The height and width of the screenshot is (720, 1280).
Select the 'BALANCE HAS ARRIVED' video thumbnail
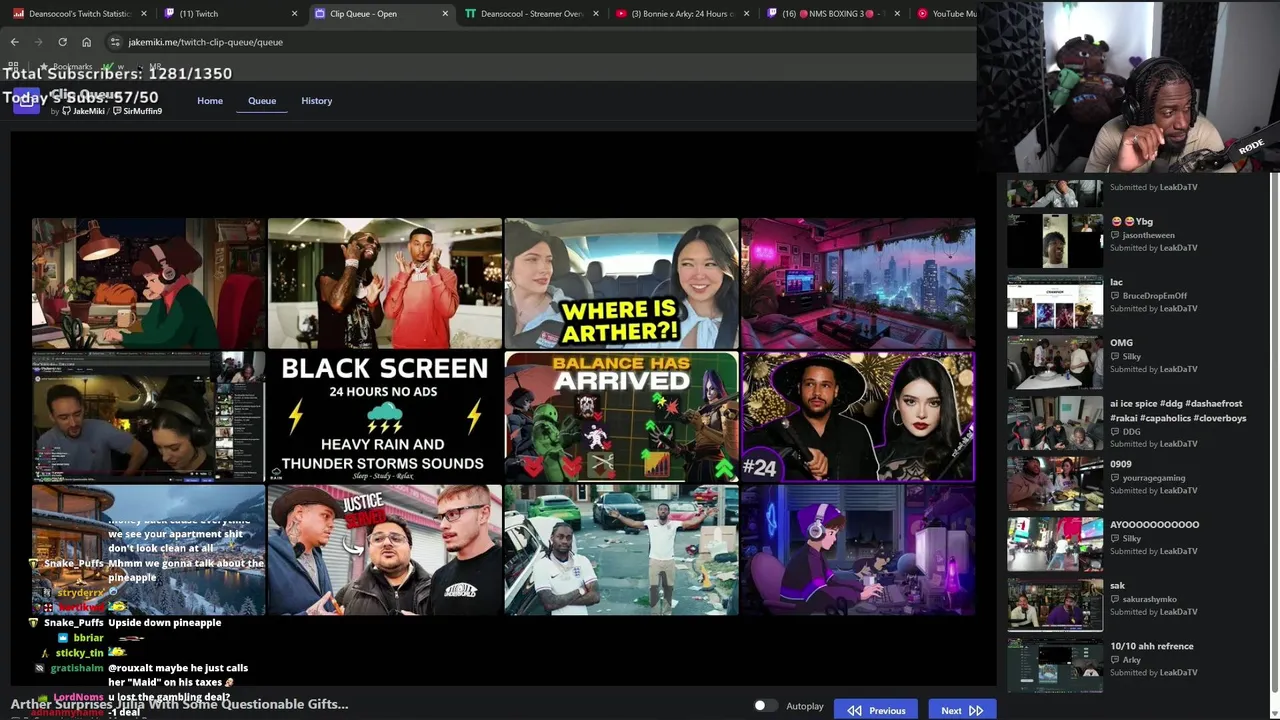(621, 417)
